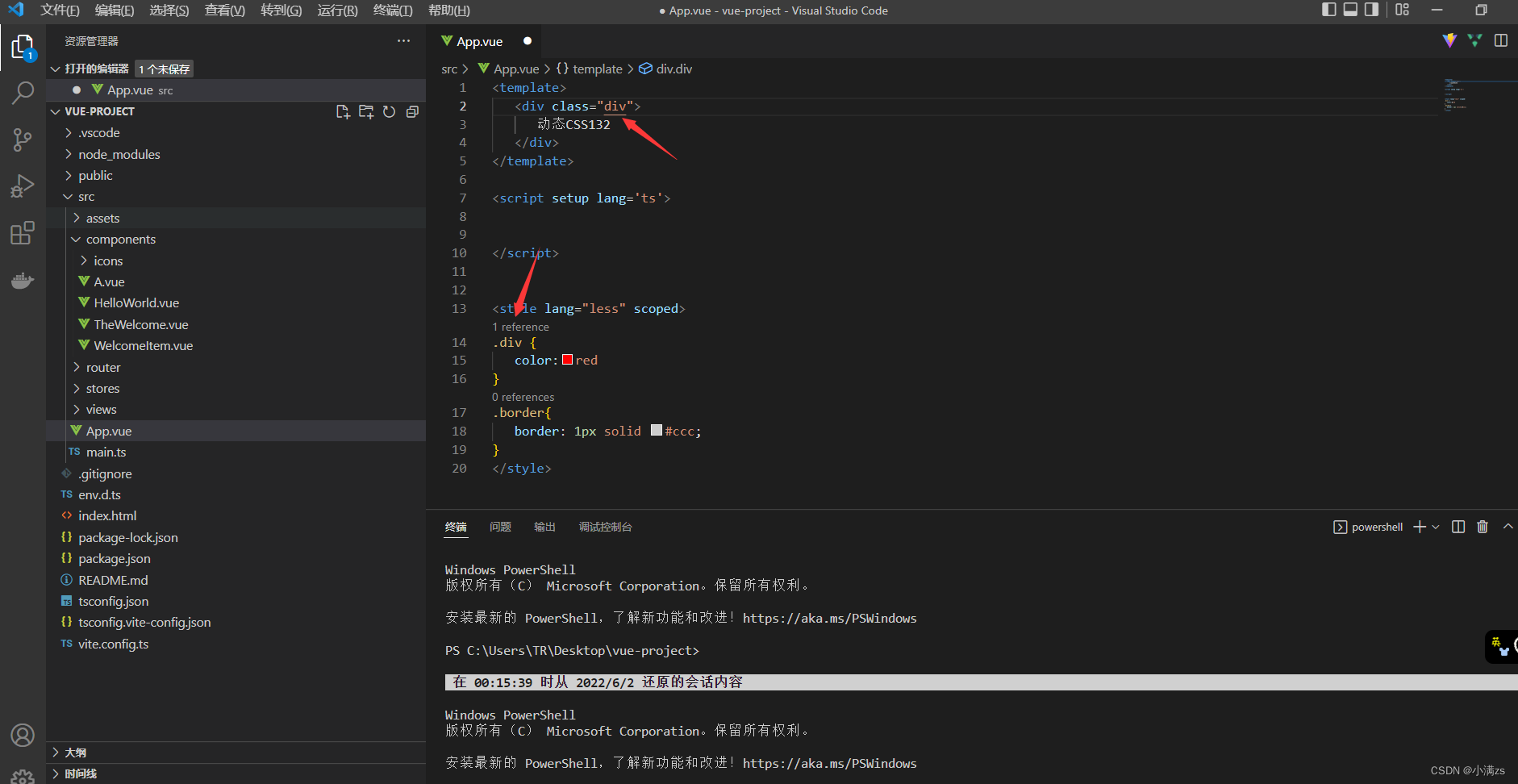Click the VS Code logo icon
The height and width of the screenshot is (784, 1518).
16,10
